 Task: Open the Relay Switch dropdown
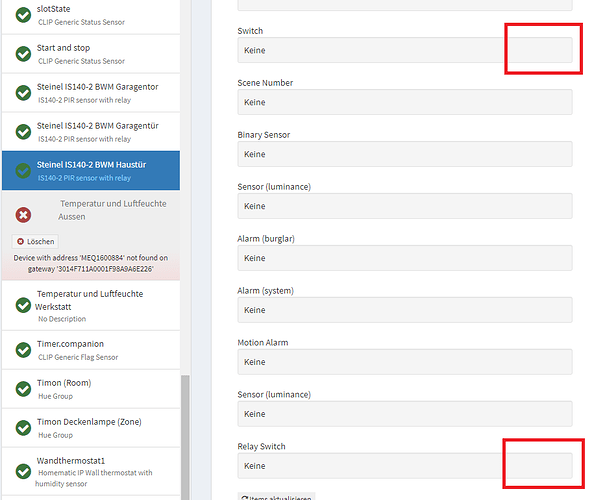405,466
